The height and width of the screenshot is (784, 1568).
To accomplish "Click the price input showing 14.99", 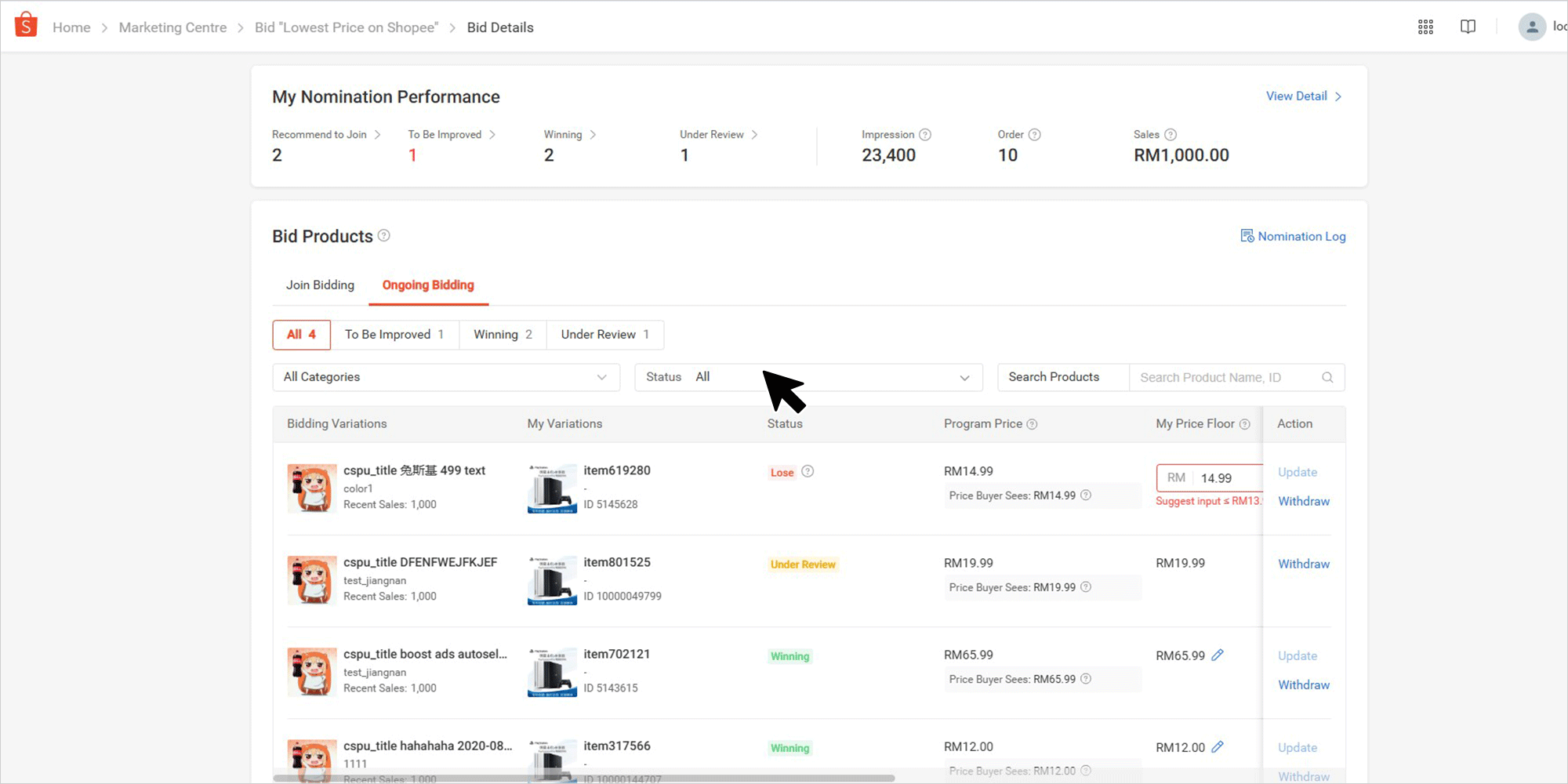I will 1217,477.
